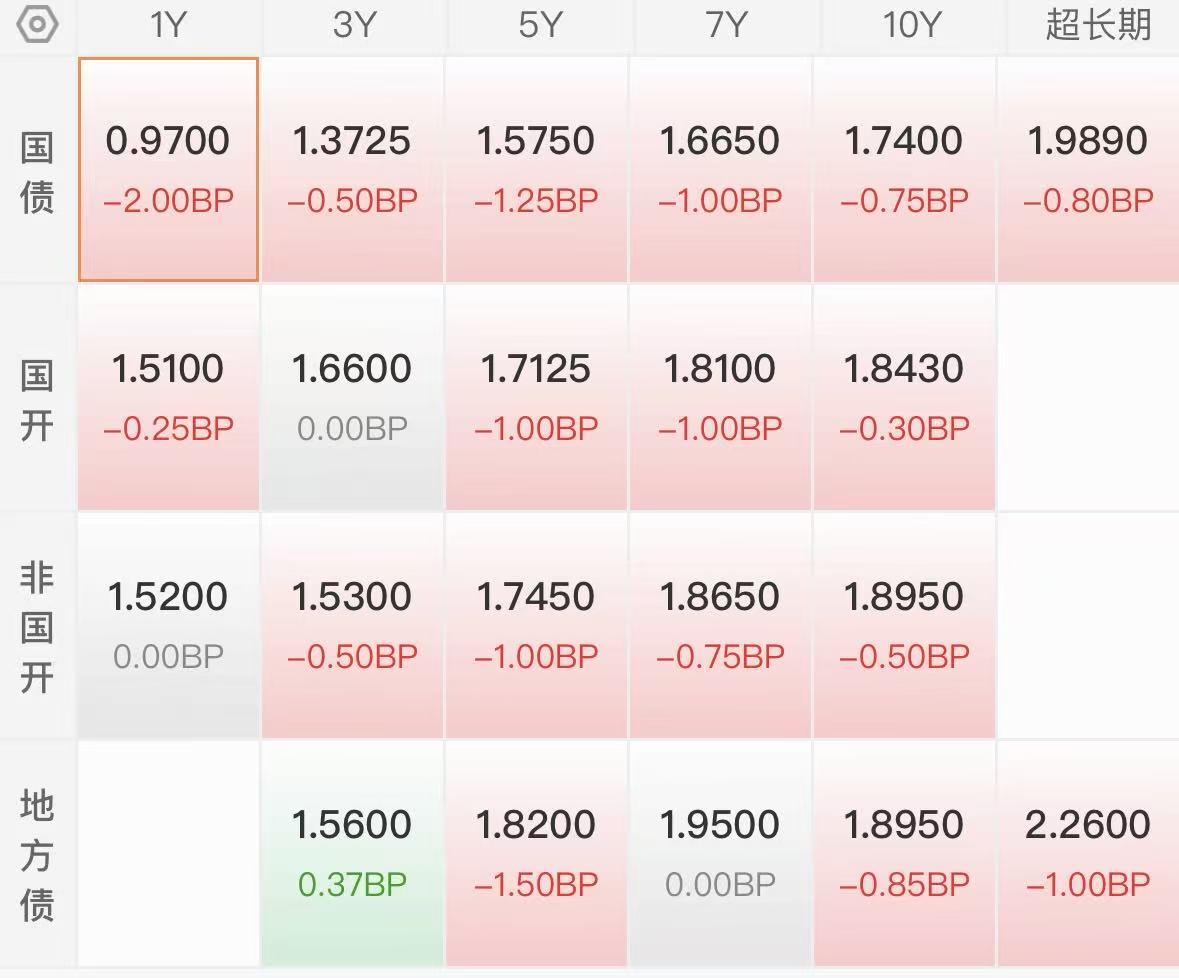
Task: Select the 3Y maturity column header
Action: pyautogui.click(x=353, y=25)
